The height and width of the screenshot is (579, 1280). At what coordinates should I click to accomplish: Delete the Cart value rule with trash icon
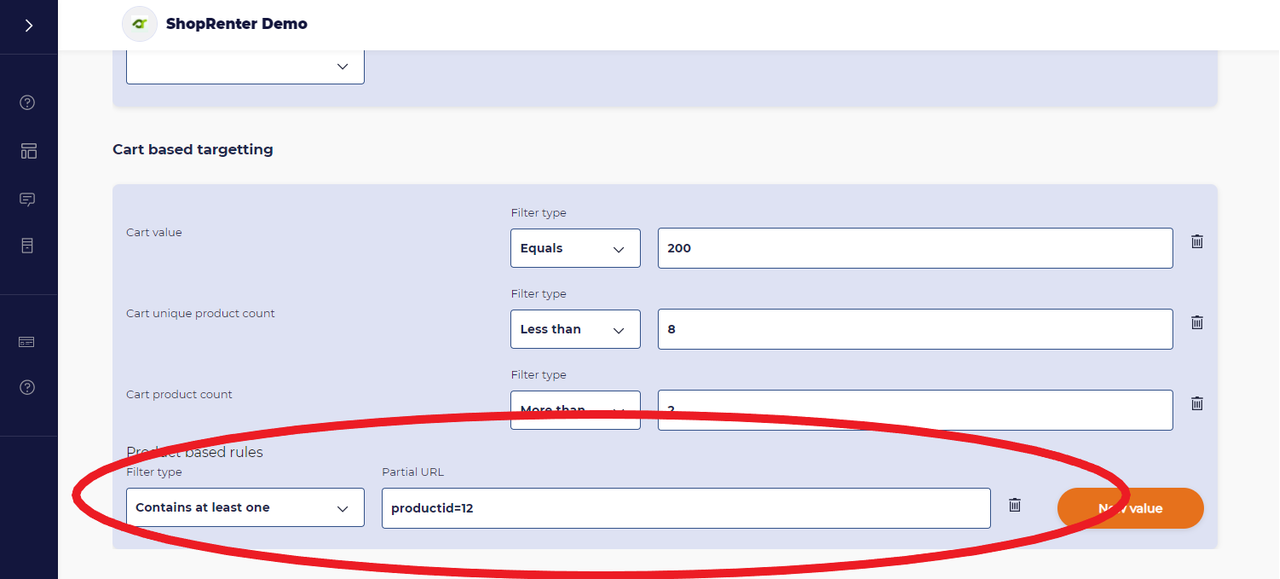(1197, 241)
